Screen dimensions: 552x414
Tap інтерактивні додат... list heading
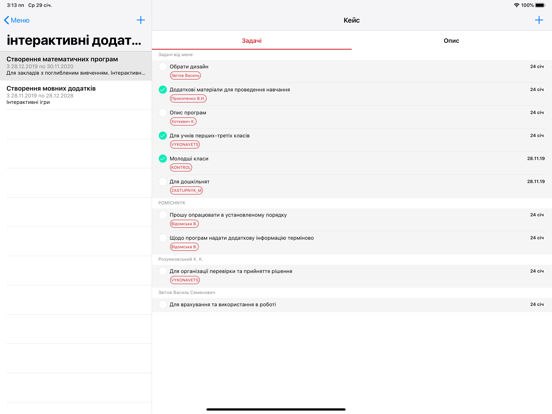74,40
